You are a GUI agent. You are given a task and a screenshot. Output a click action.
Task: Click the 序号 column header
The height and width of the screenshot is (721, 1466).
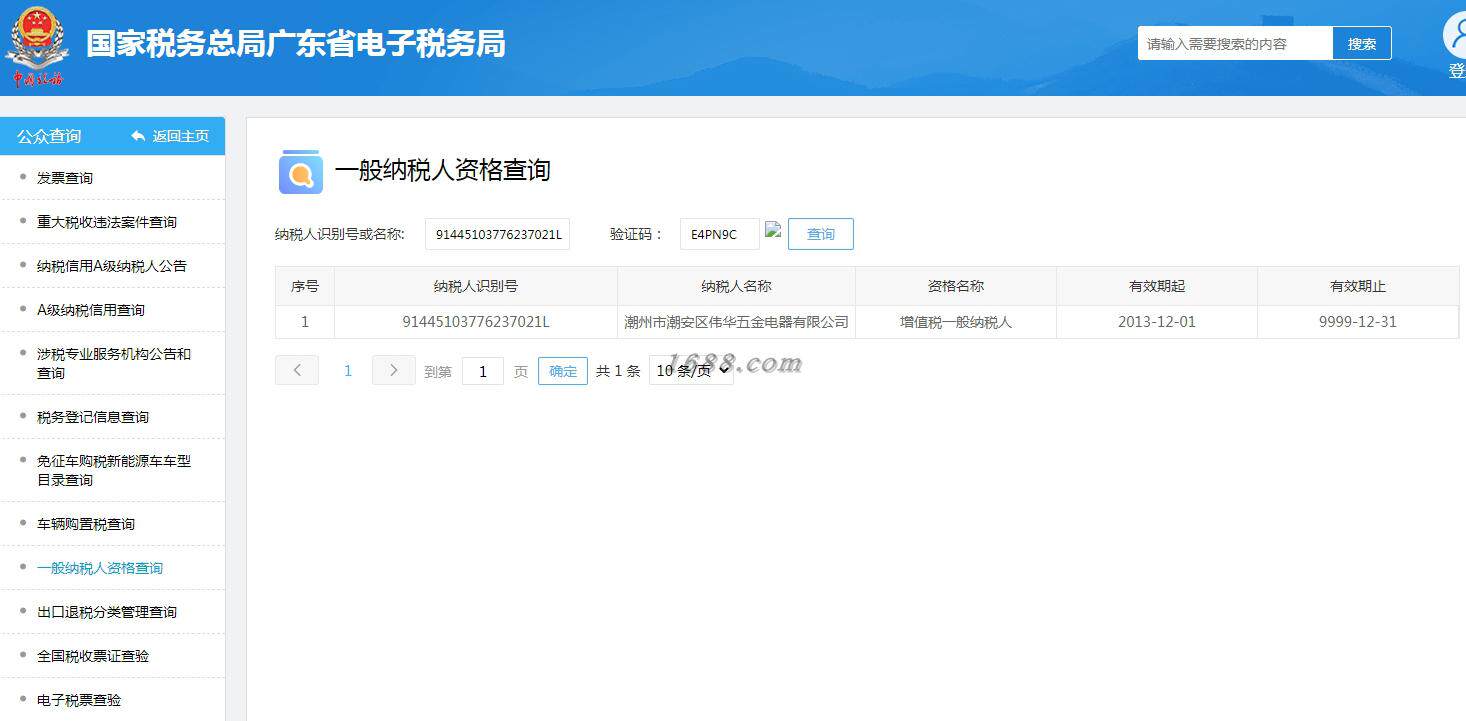(305, 286)
